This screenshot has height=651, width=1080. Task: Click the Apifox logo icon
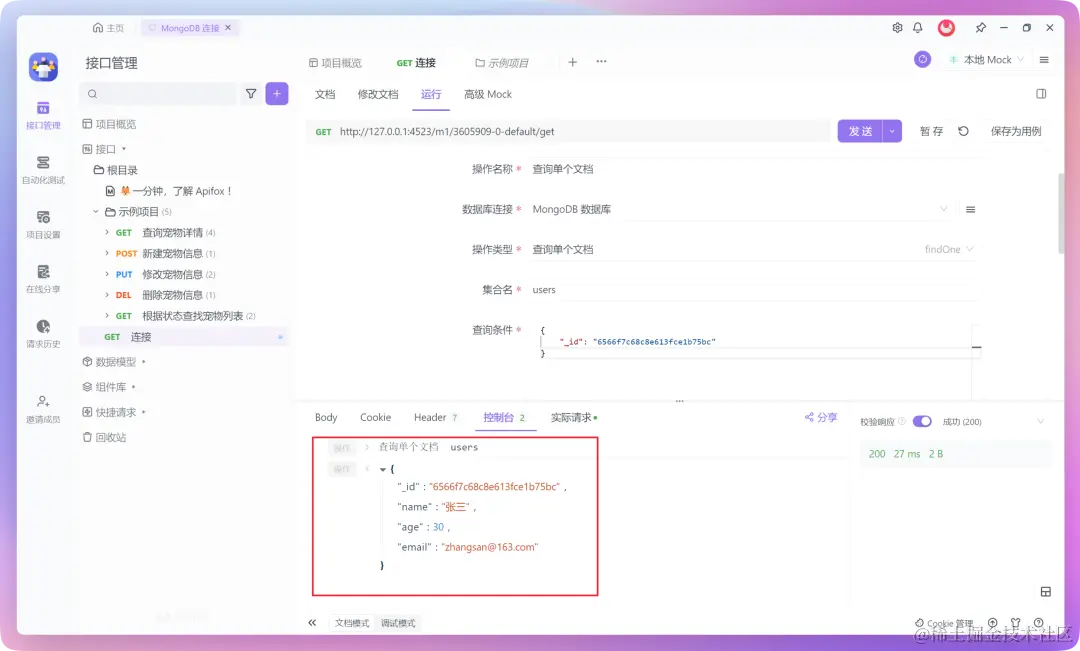43,67
